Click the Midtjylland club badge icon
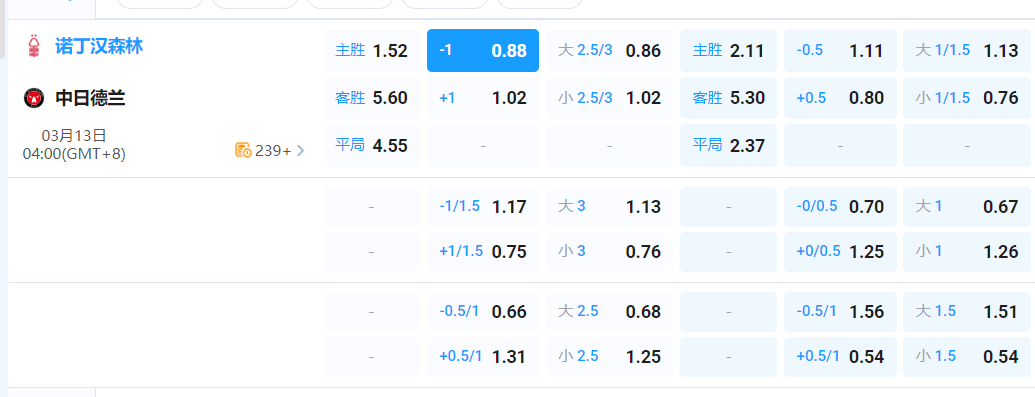 click(34, 98)
